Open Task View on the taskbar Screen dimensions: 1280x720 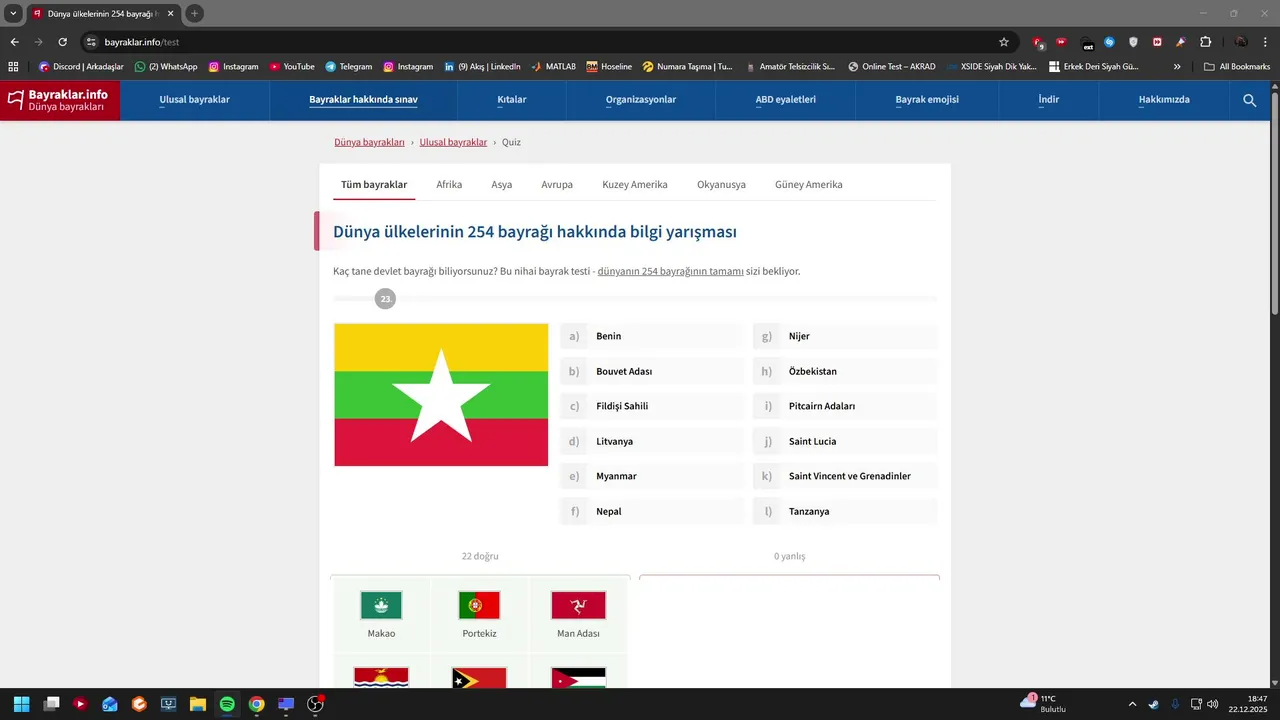[51, 704]
